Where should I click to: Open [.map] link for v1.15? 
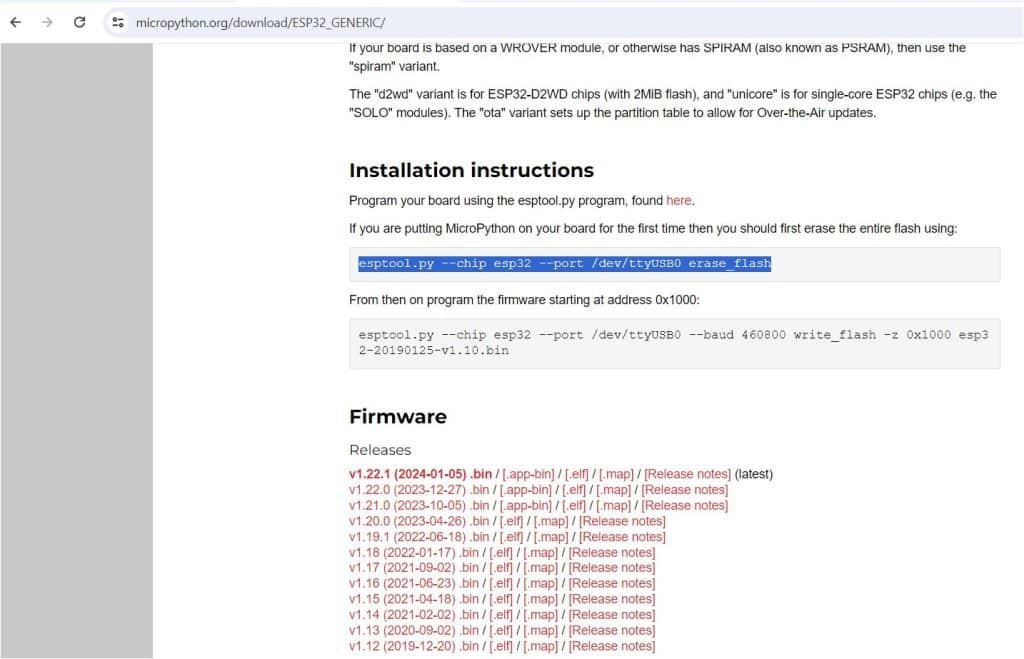540,599
